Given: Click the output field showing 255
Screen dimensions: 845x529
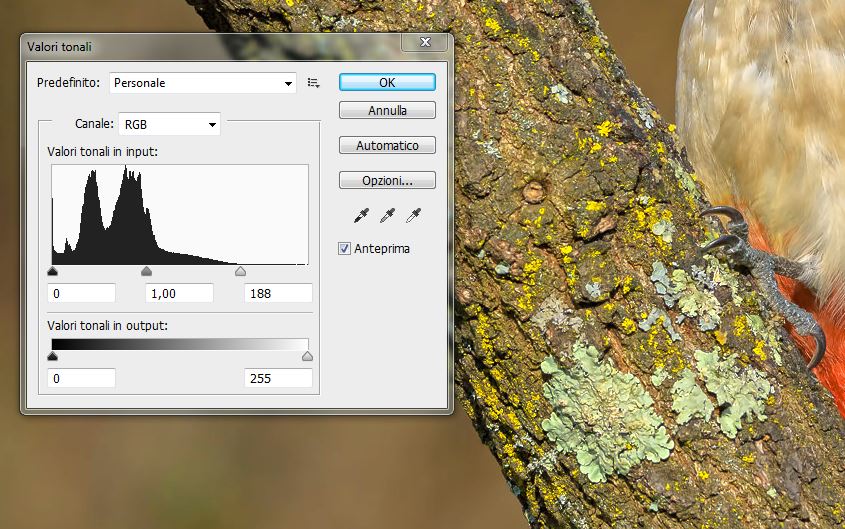Looking at the screenshot, I should point(278,378).
